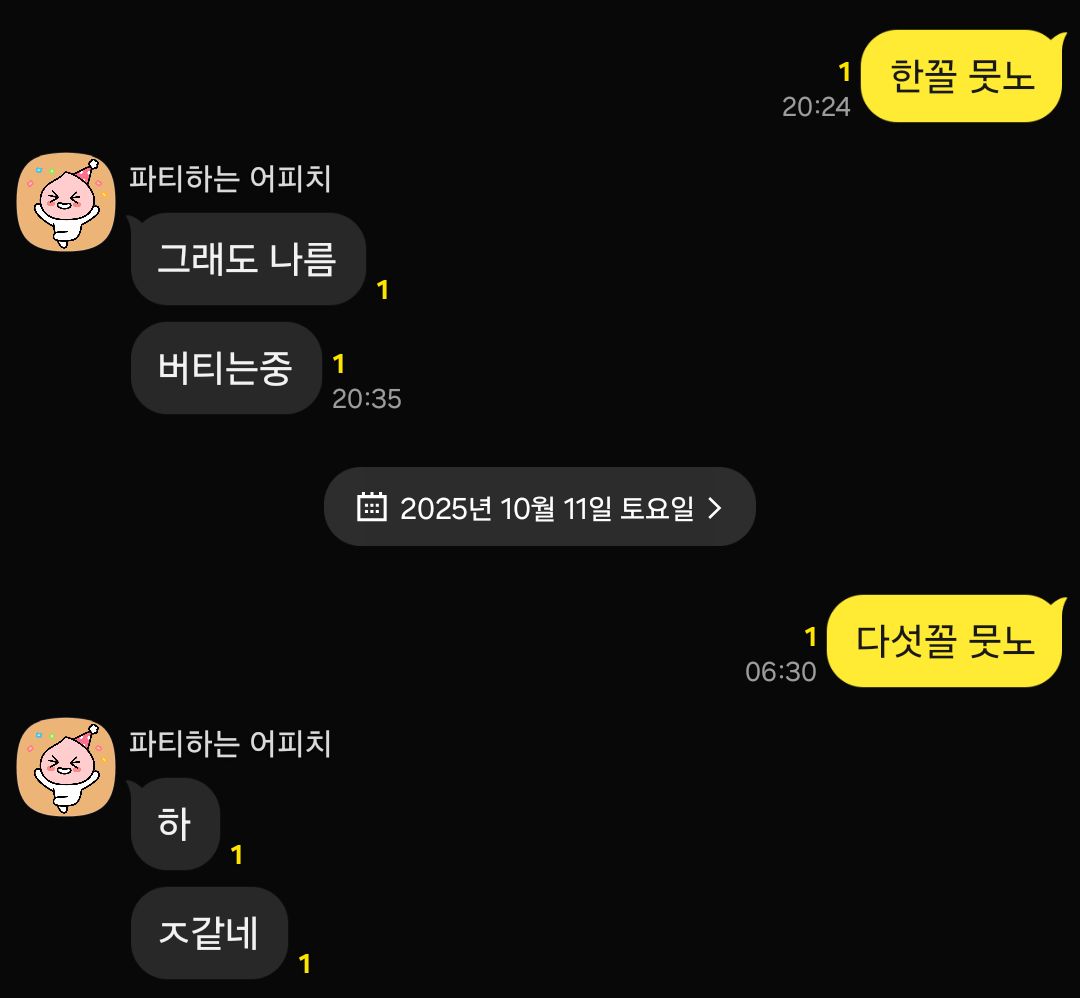Viewport: 1080px width, 998px height.
Task: Click the 06:30 timestamp
Action: click(780, 672)
